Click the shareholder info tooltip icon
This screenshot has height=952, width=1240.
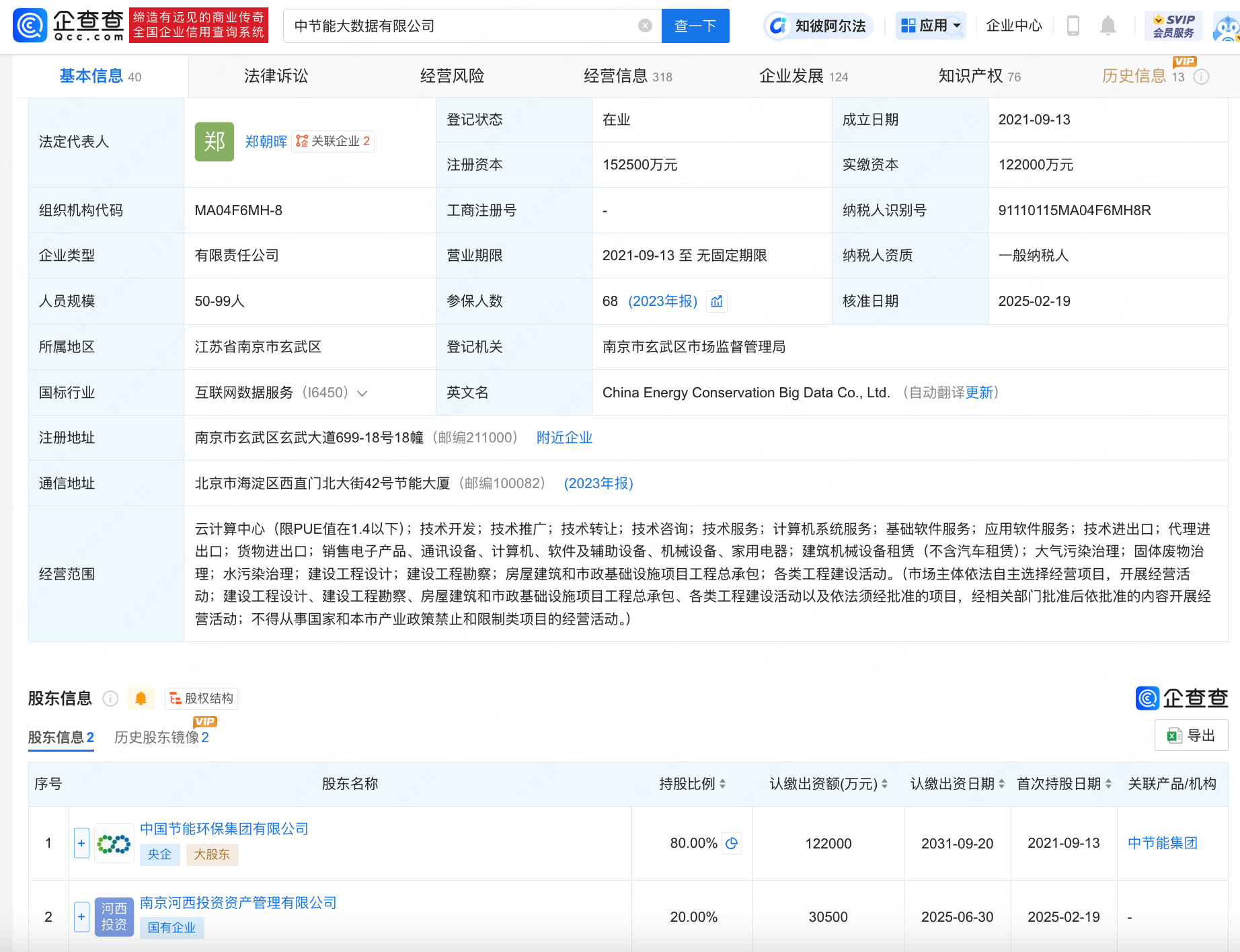pyautogui.click(x=110, y=699)
